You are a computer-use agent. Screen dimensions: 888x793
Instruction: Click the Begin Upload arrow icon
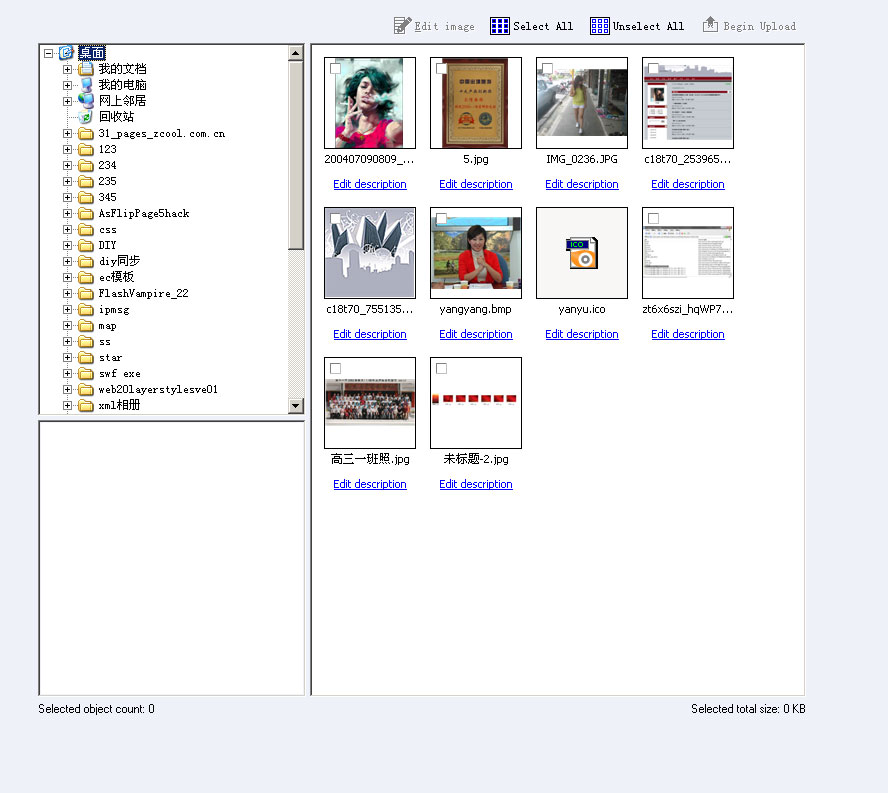[710, 24]
